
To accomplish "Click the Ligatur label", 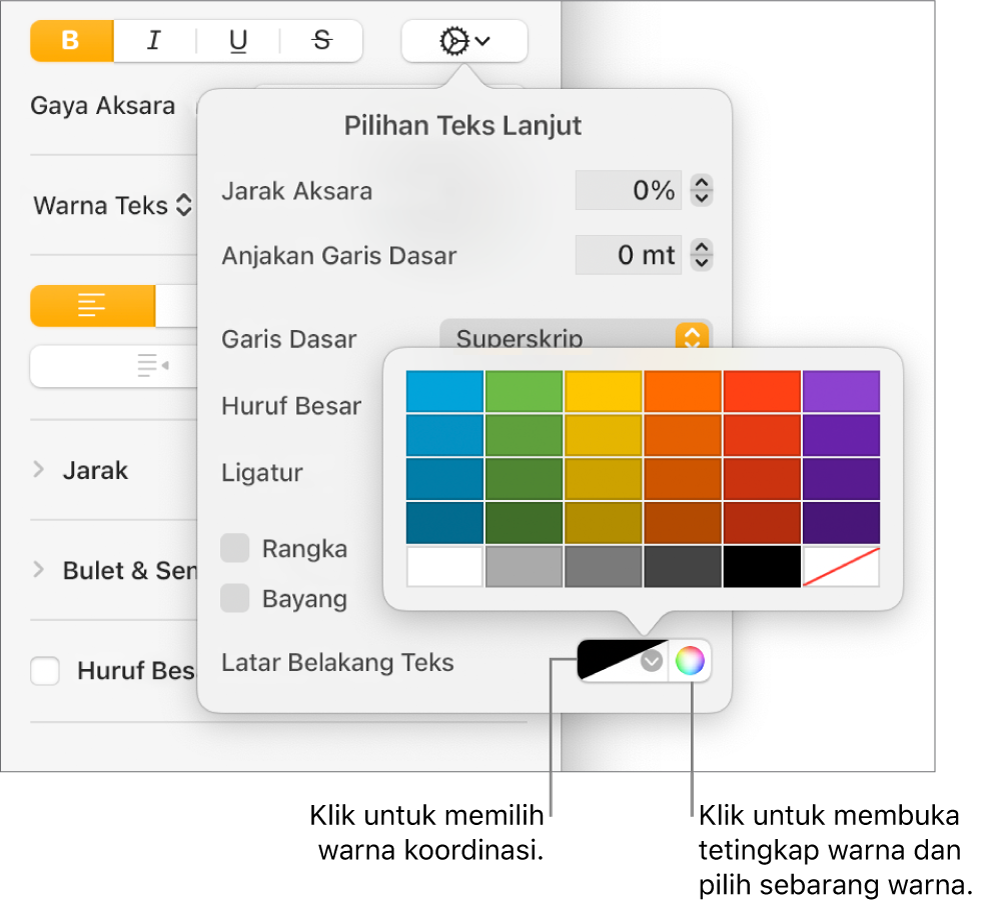I will pos(262,473).
